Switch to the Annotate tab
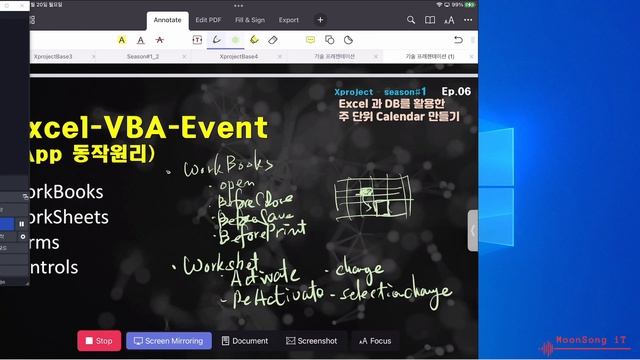This screenshot has height=360, width=640. 167,20
